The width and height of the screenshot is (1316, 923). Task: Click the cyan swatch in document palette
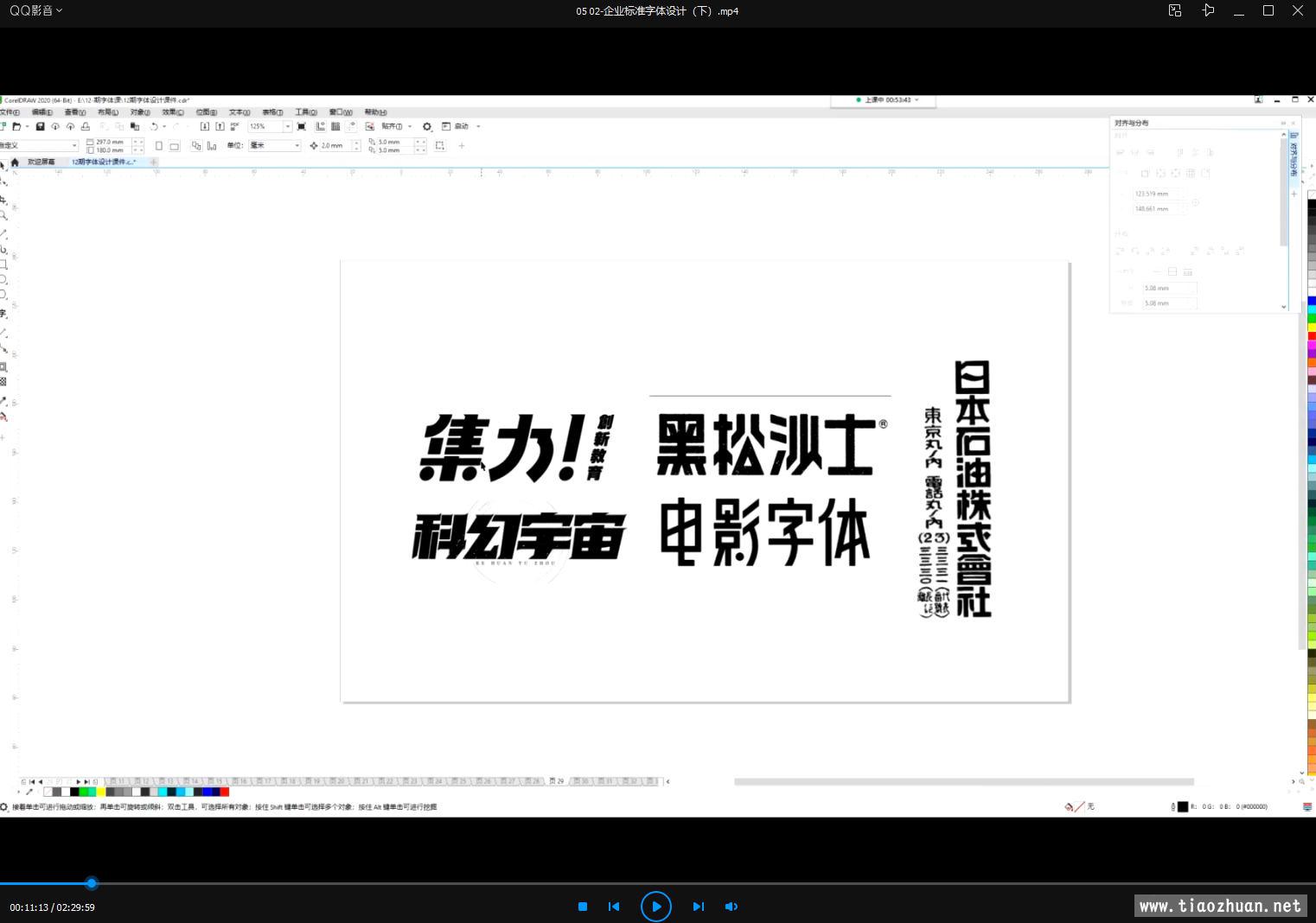tap(163, 792)
